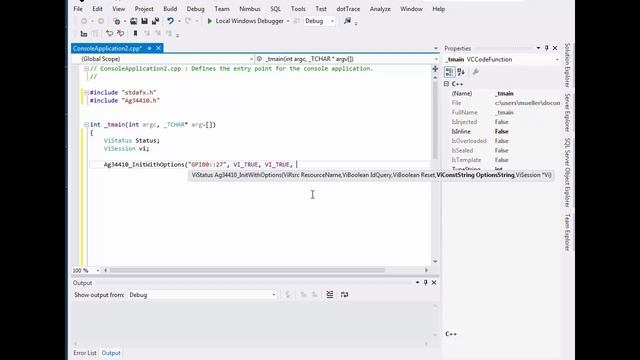
Task: Click the first icon in the second toolbar row
Action: [84, 34]
